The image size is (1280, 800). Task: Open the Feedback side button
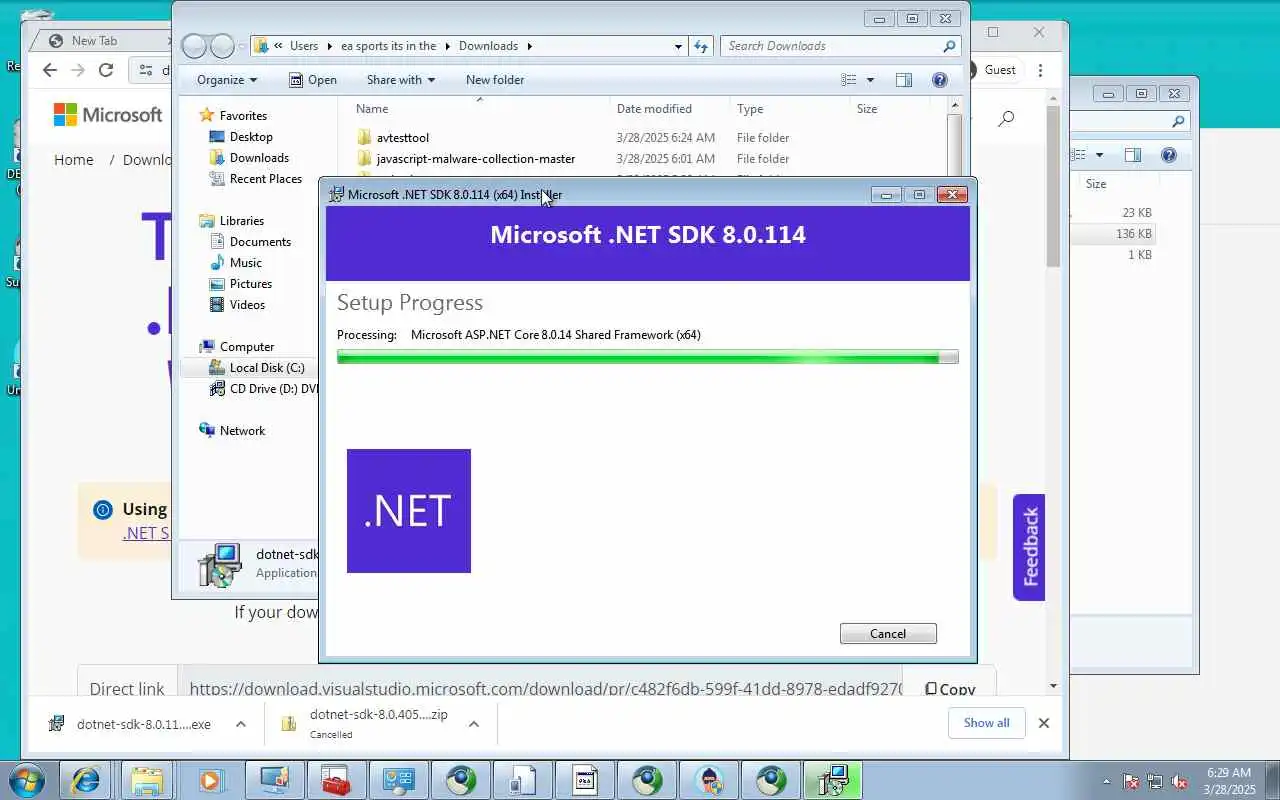point(1029,547)
